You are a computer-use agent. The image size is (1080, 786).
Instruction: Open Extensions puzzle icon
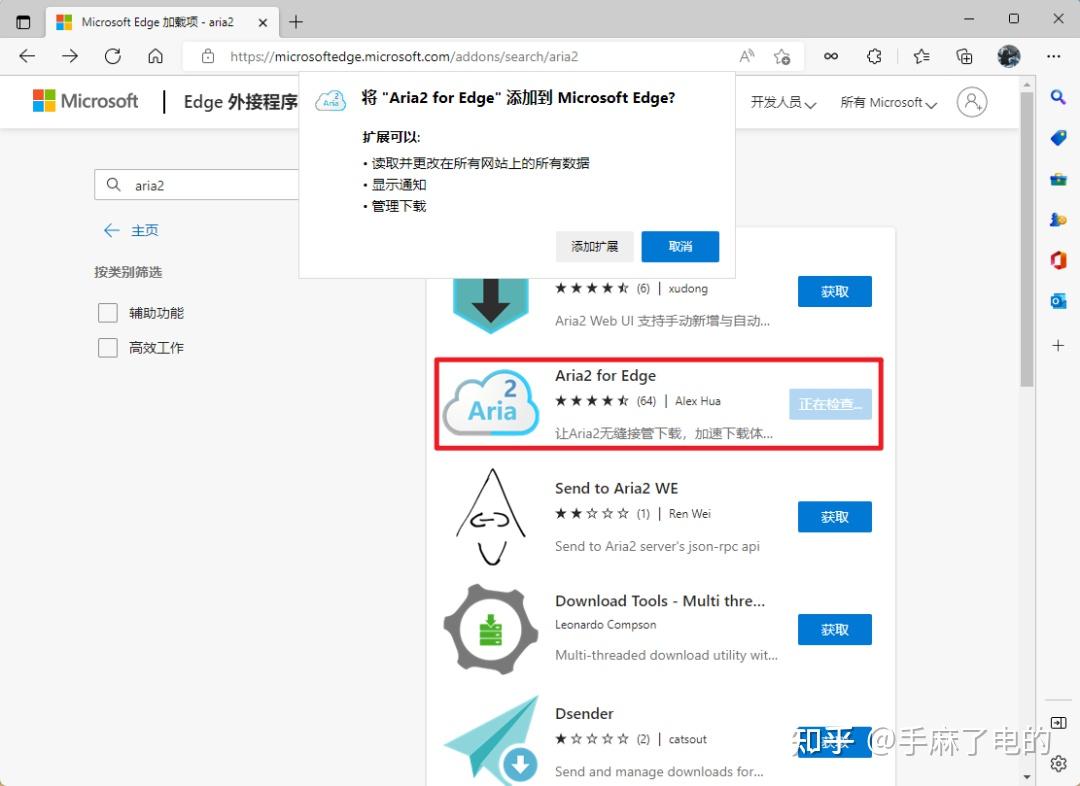click(874, 56)
